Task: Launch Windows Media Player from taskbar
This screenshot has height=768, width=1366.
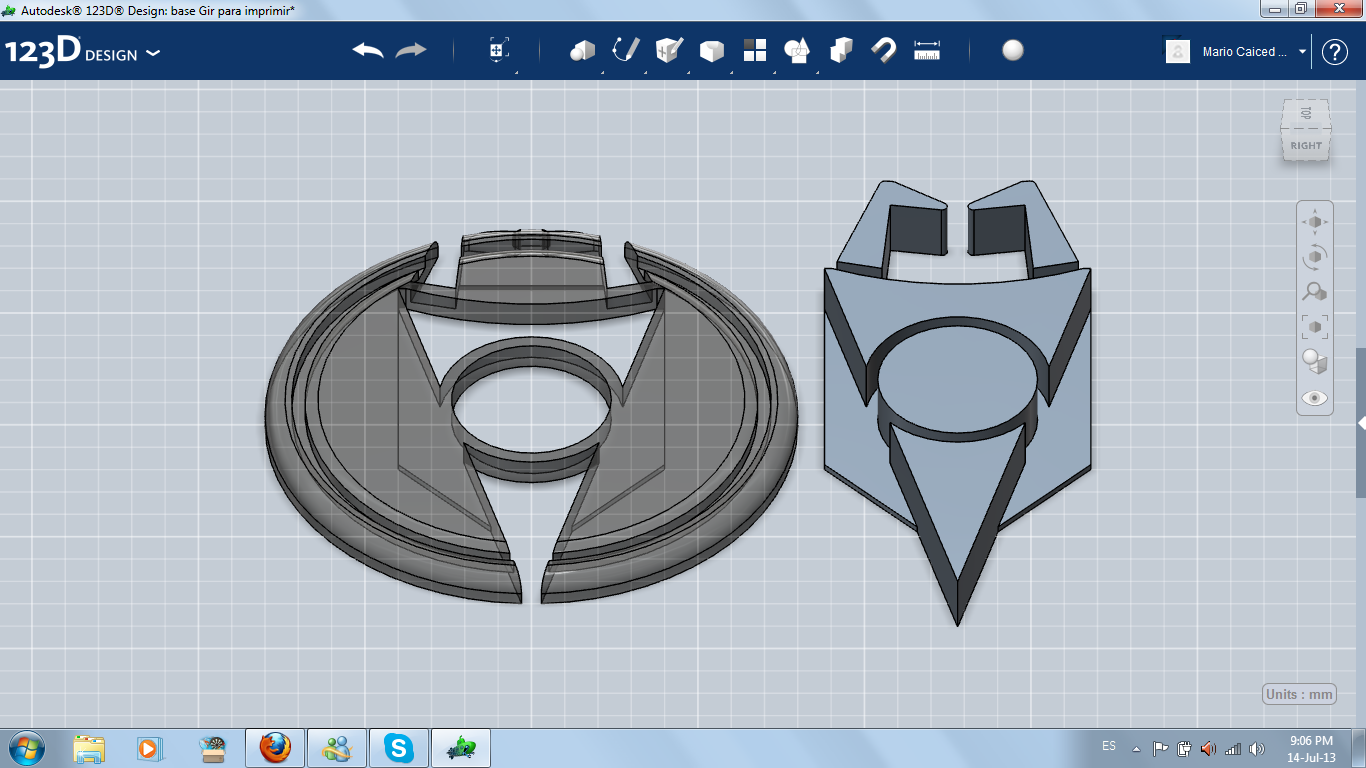Action: click(149, 748)
